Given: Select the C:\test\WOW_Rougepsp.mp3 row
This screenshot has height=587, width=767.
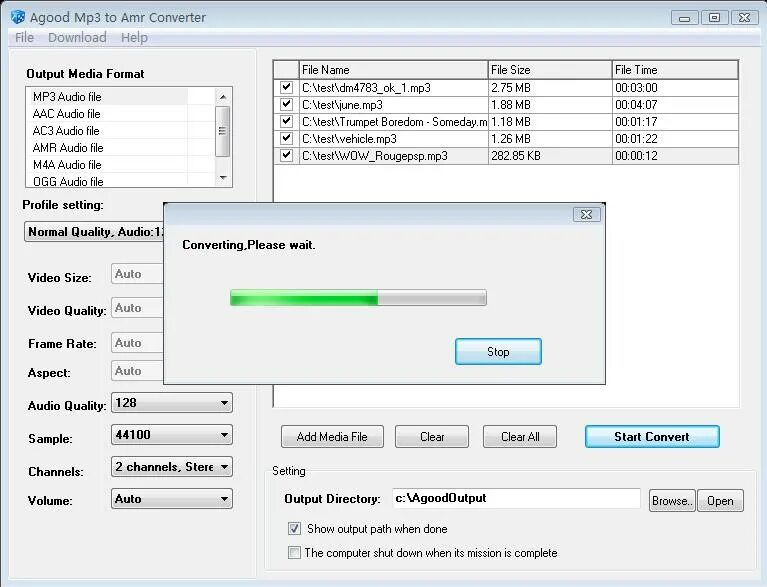Looking at the screenshot, I should (506, 156).
